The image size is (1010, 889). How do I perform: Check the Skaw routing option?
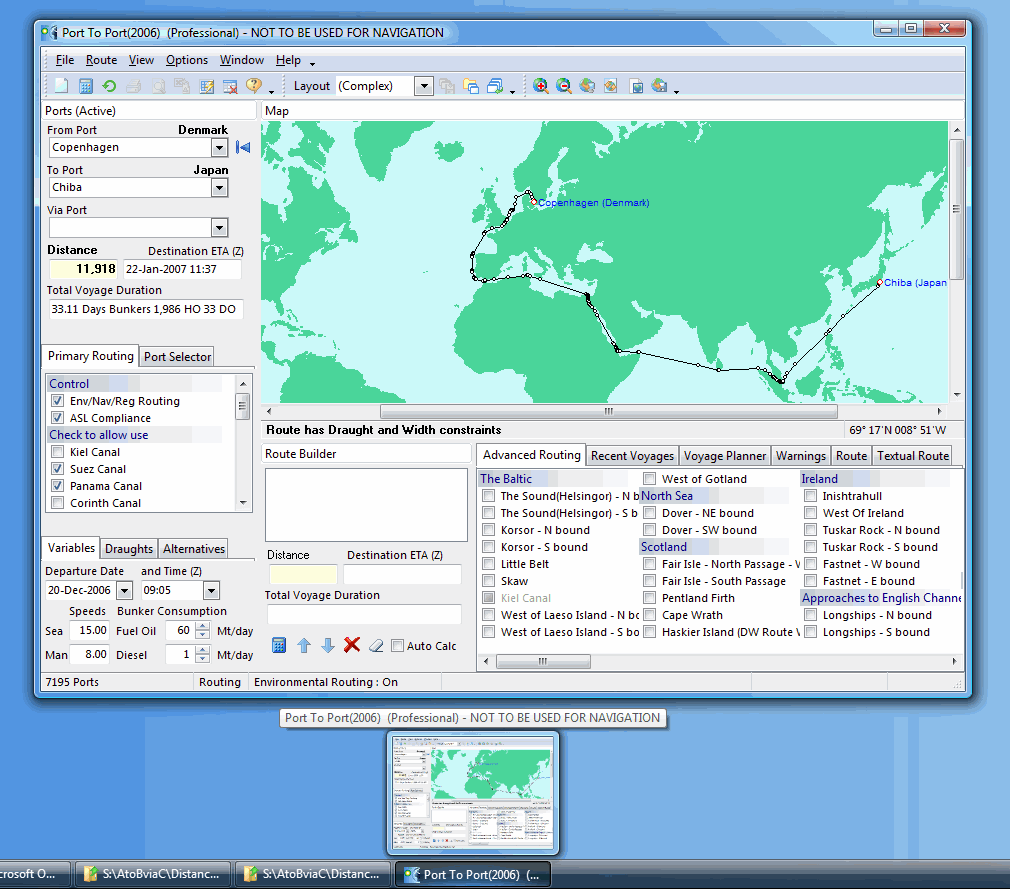(x=489, y=580)
